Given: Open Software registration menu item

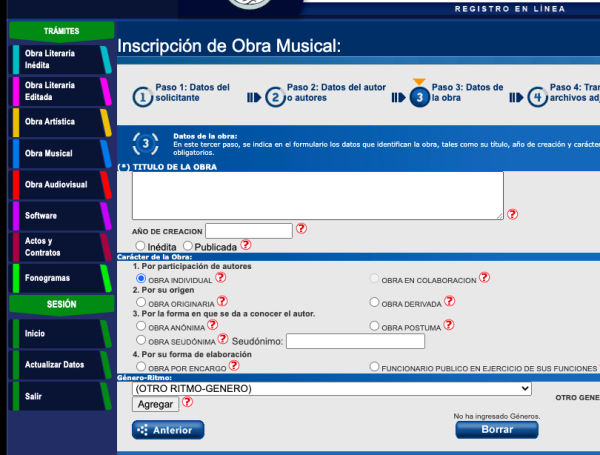Looking at the screenshot, I should coord(61,216).
